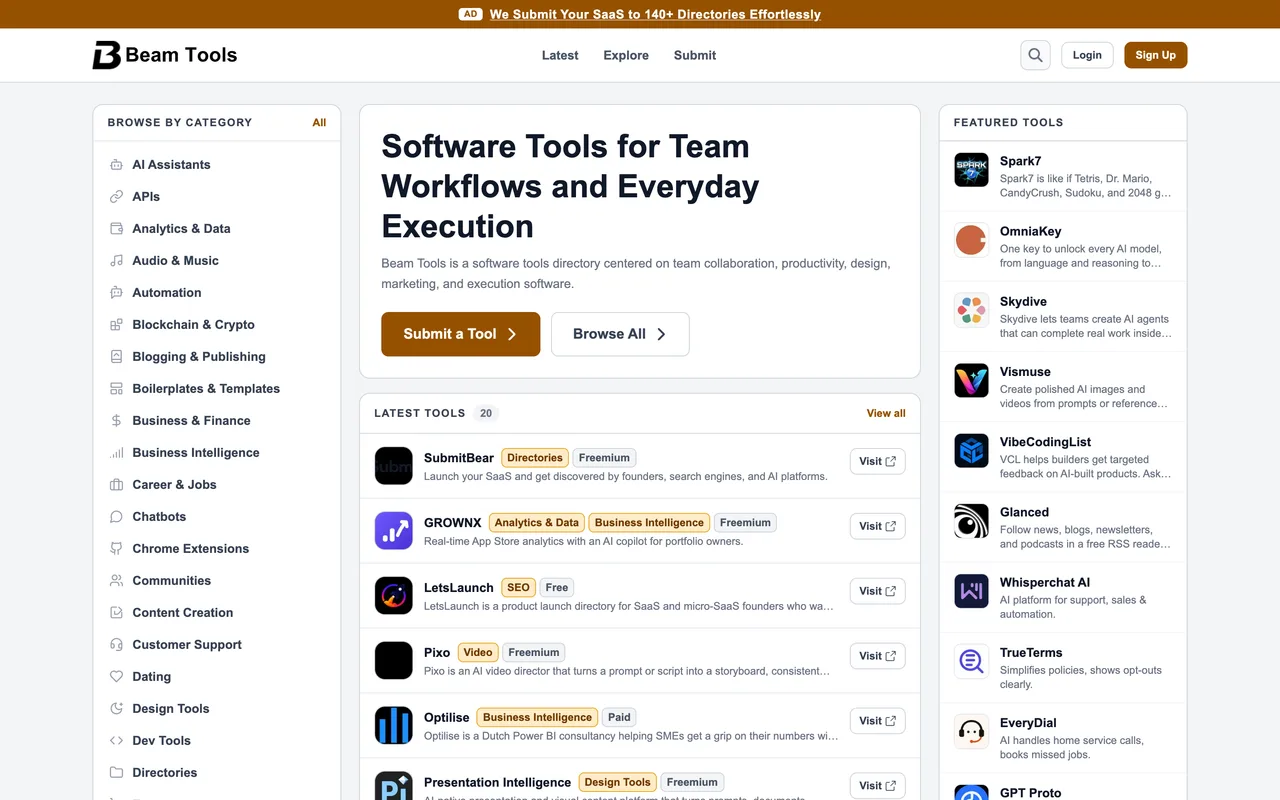Filter by the Directories tag on SubmitBear
Screen dimensions: 1280x800
(x=535, y=458)
